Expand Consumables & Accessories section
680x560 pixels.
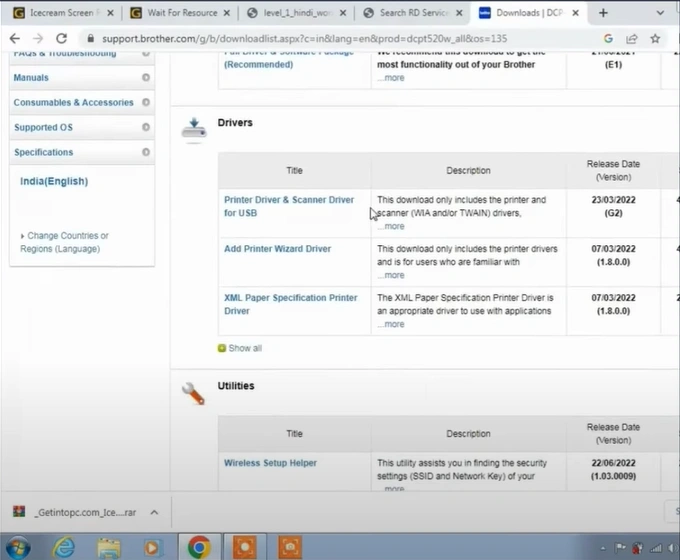146,102
